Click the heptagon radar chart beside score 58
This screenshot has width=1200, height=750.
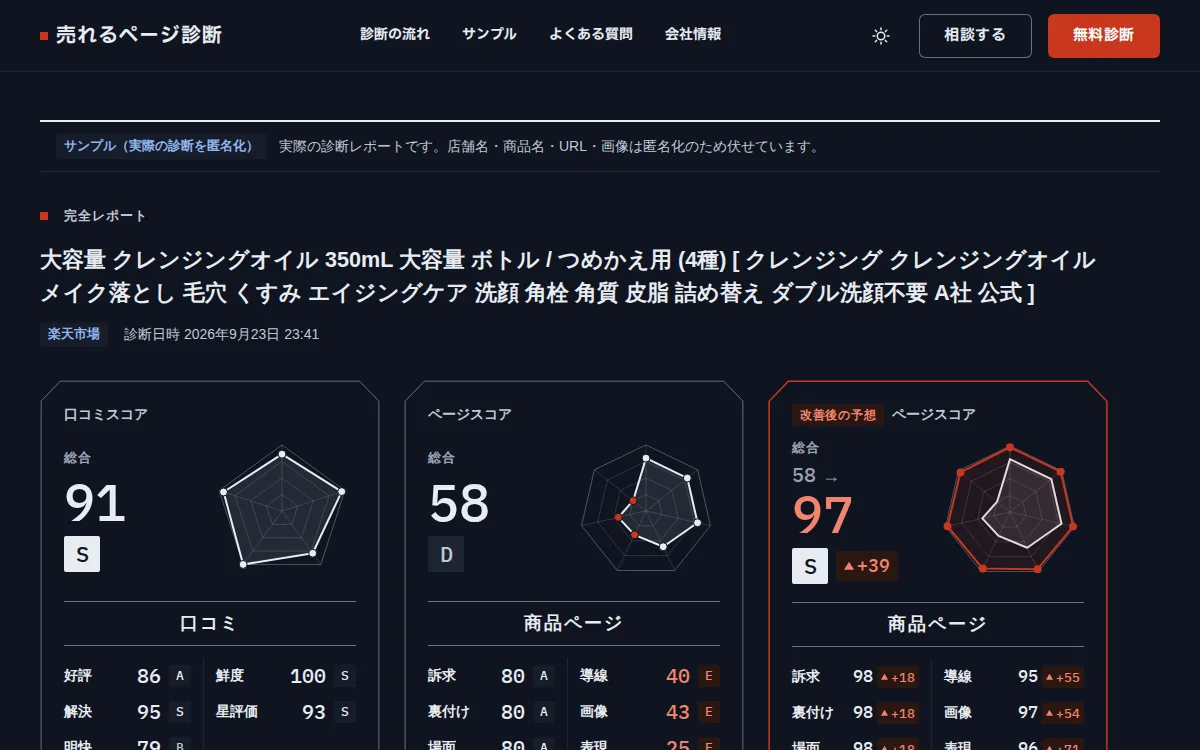click(x=646, y=508)
